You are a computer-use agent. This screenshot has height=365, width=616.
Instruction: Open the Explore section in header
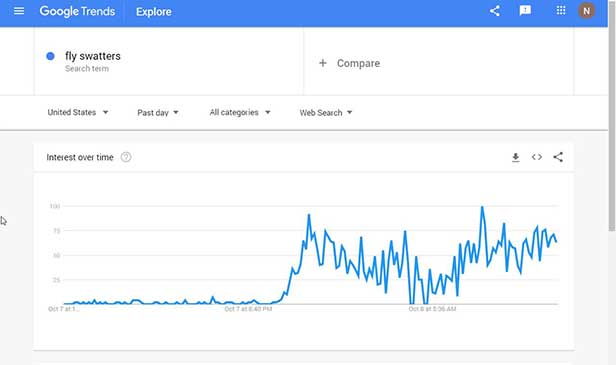[154, 12]
